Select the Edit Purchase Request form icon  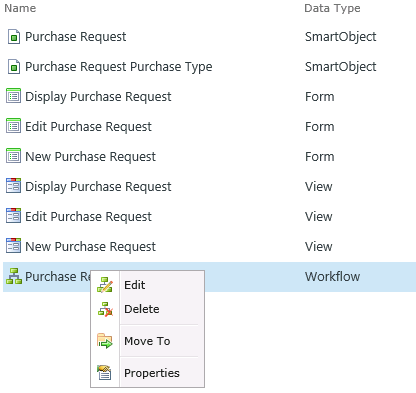click(13, 126)
